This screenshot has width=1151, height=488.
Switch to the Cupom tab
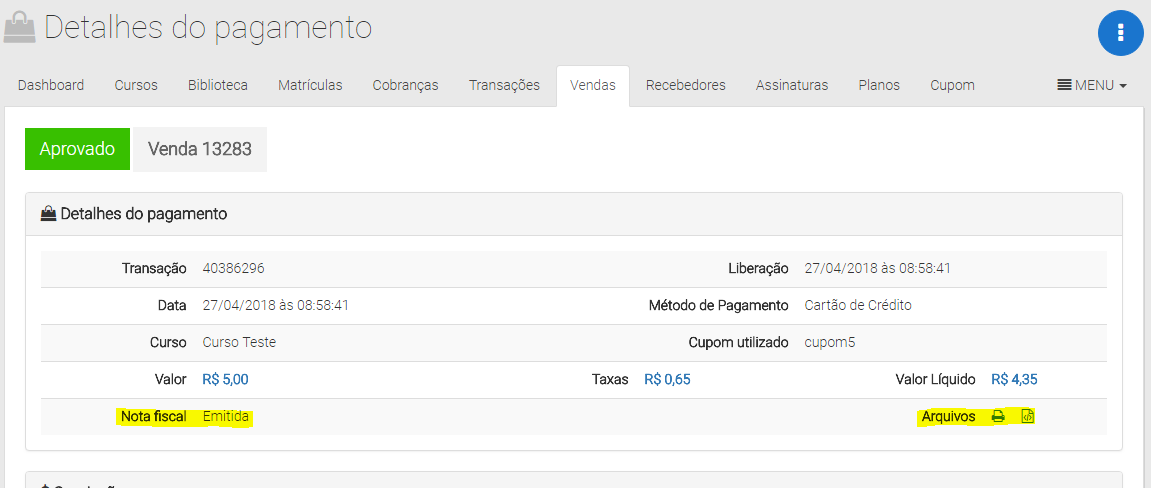pyautogui.click(x=952, y=85)
